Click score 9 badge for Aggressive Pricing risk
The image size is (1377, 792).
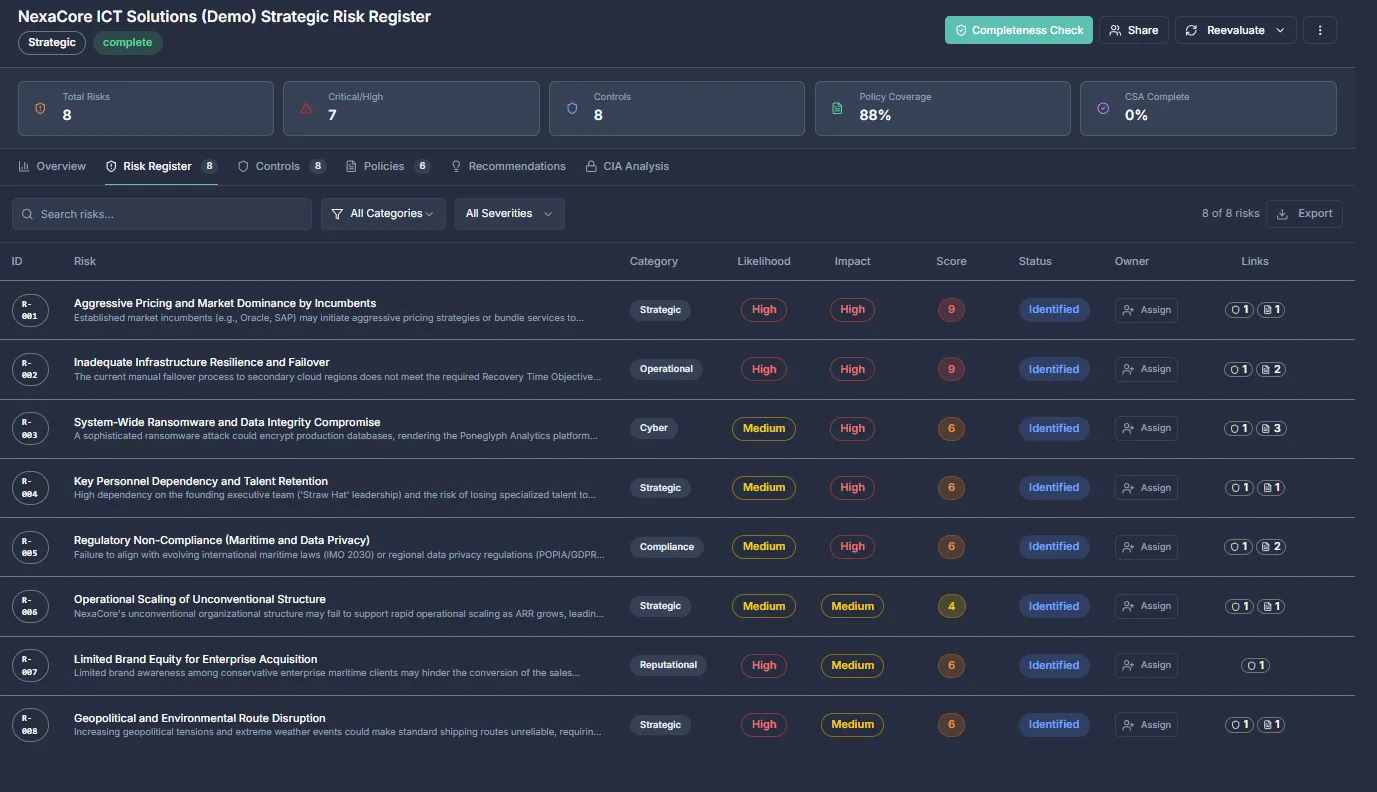[x=951, y=310]
